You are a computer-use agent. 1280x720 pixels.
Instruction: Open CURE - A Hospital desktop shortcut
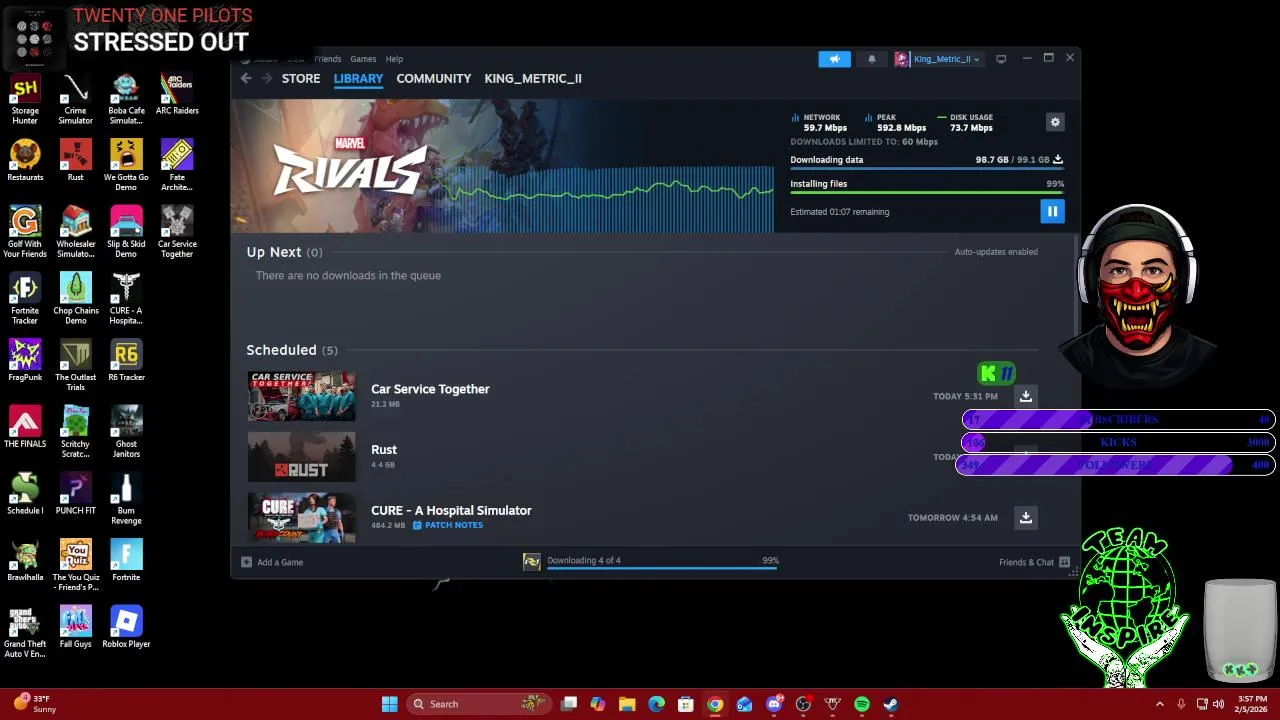[126, 299]
